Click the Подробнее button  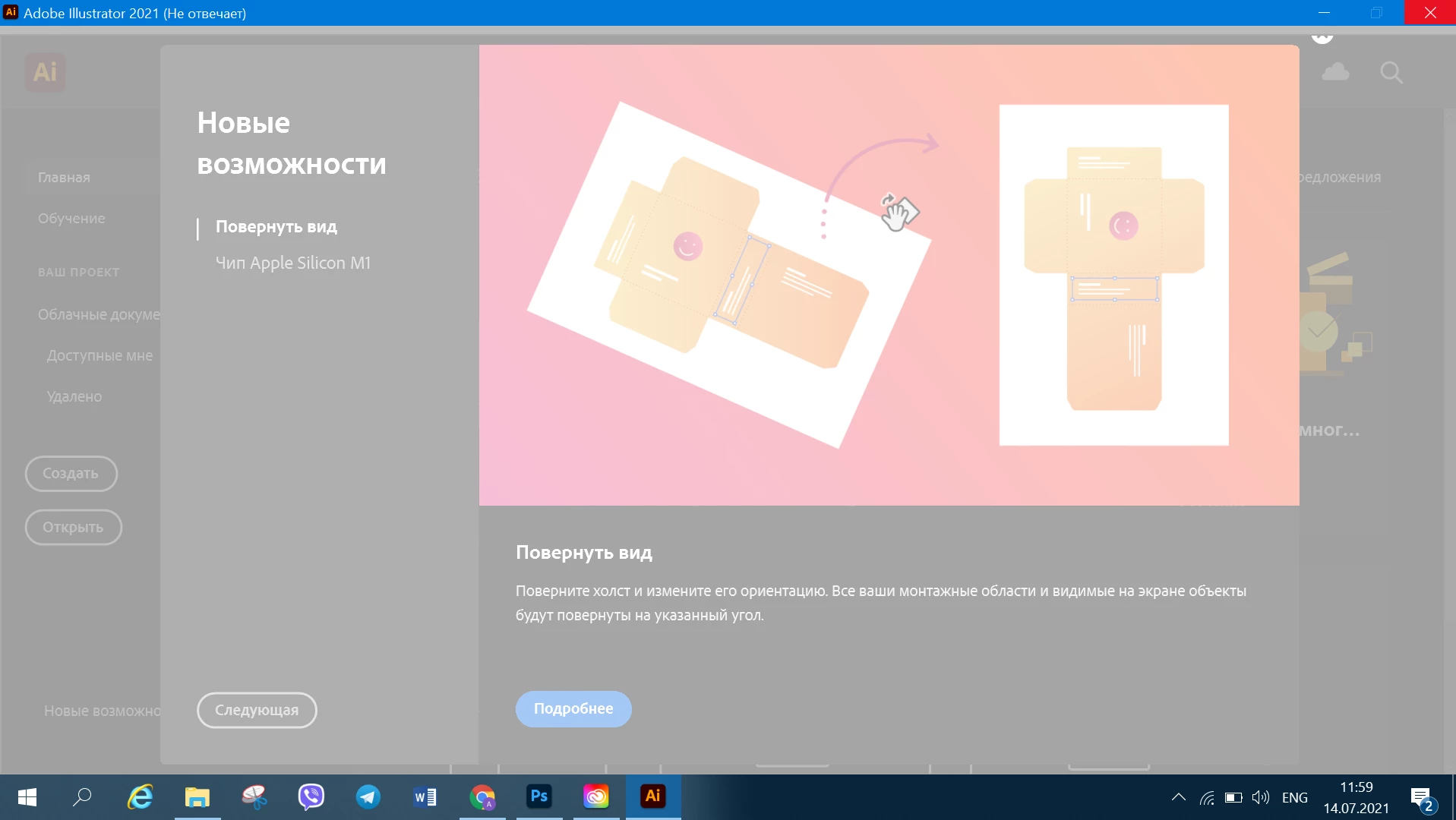pyautogui.click(x=573, y=708)
